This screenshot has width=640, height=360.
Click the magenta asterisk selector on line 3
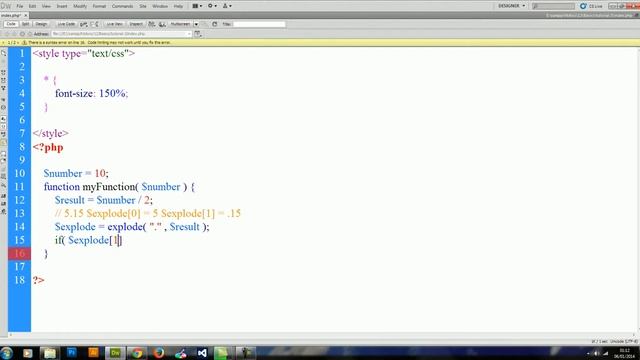coord(46,79)
